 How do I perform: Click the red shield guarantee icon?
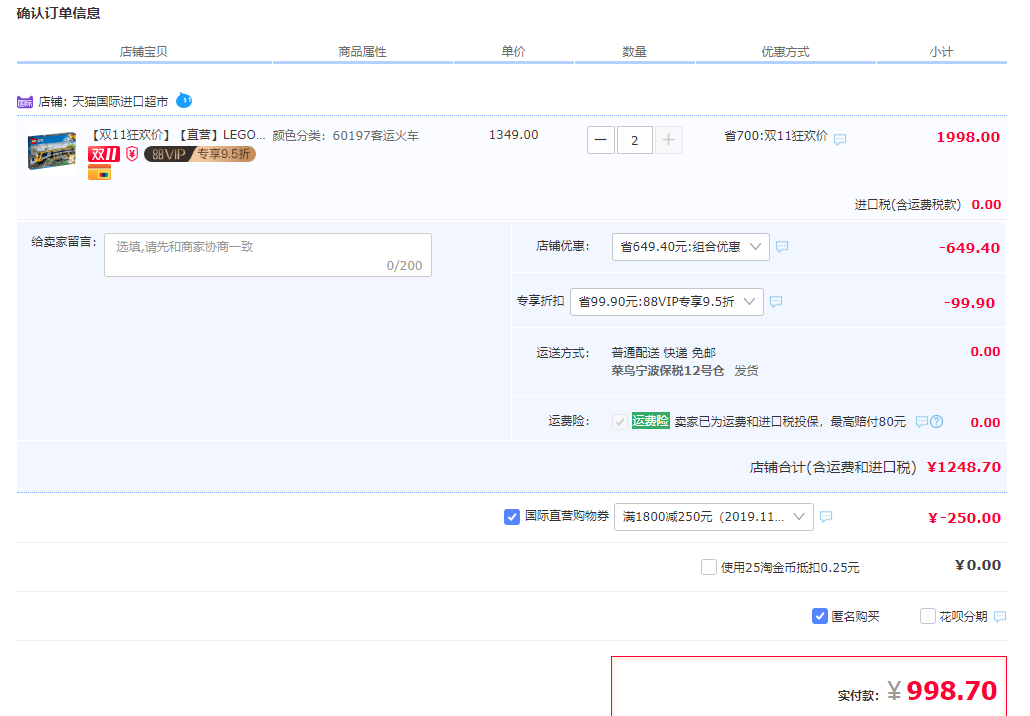click(x=132, y=154)
